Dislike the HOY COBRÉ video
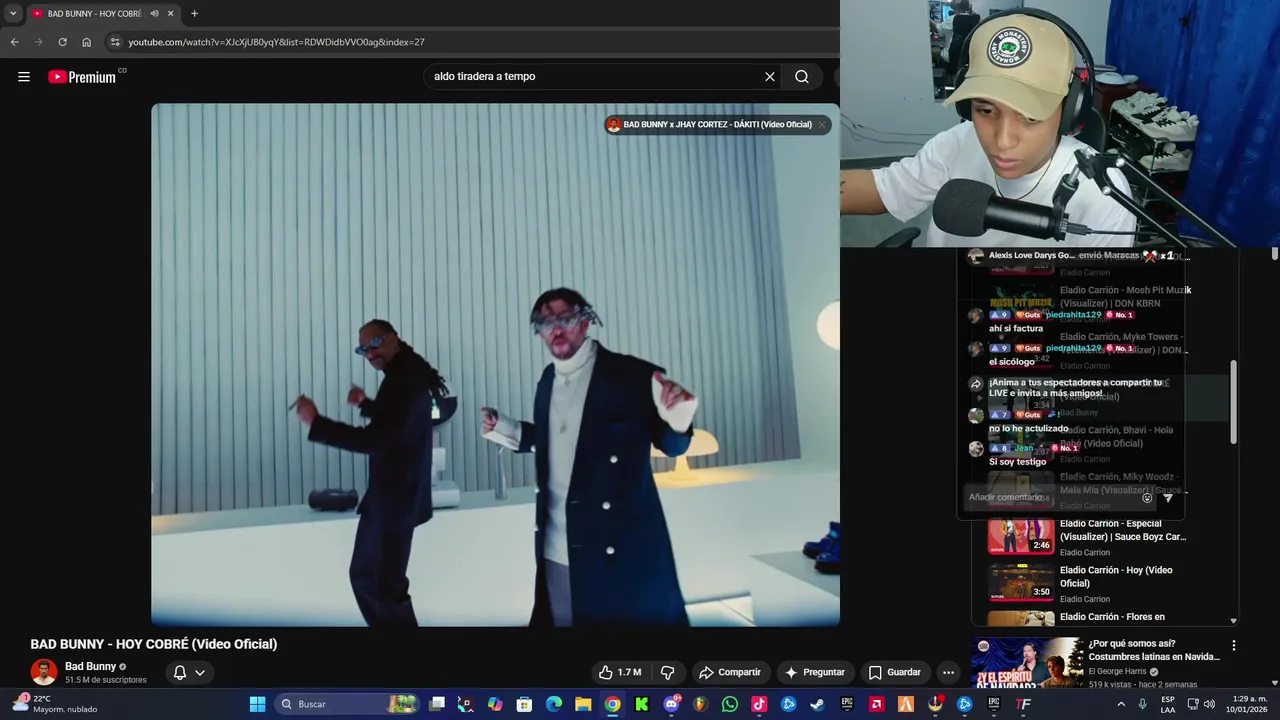Image resolution: width=1280 pixels, height=720 pixels. [x=667, y=673]
